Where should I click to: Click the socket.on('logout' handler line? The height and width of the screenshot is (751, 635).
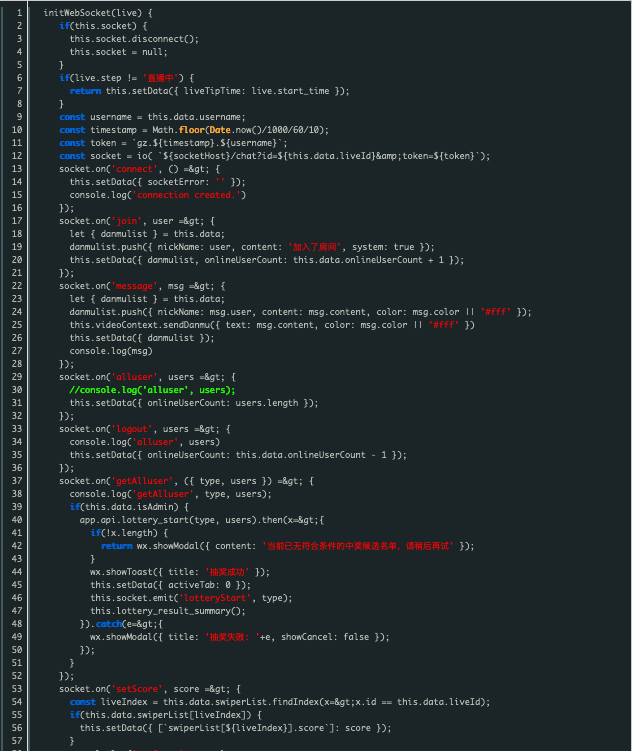(145, 429)
